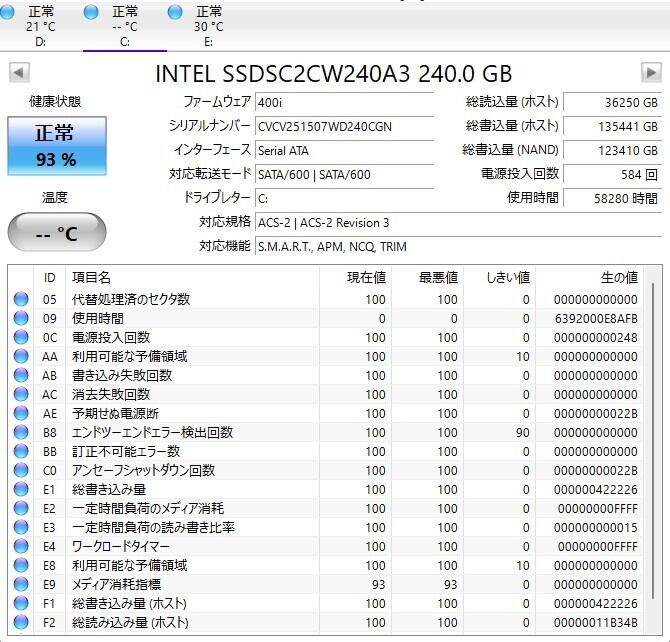Click the next disk right arrow button
Image resolution: width=670 pixels, height=642 pixels.
pos(651,73)
